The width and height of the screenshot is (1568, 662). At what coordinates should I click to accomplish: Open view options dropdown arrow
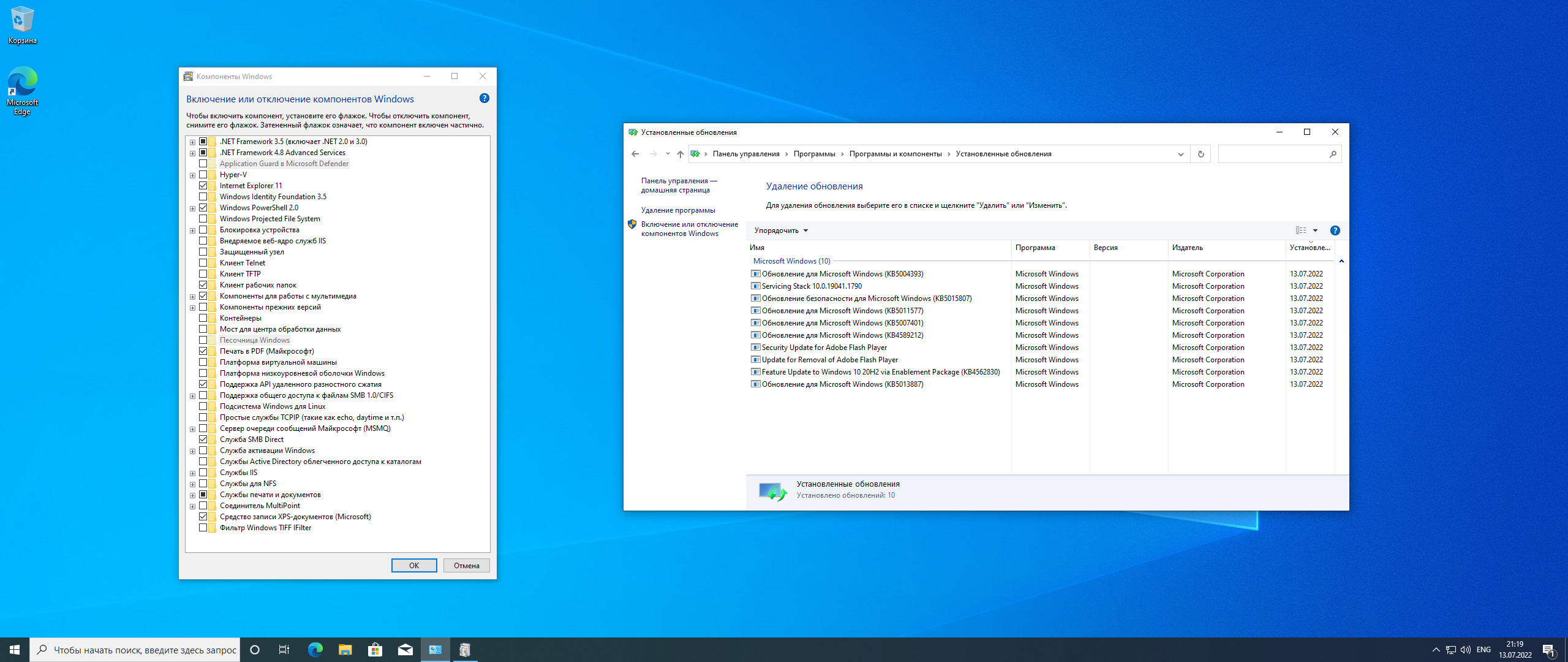pyautogui.click(x=1315, y=230)
